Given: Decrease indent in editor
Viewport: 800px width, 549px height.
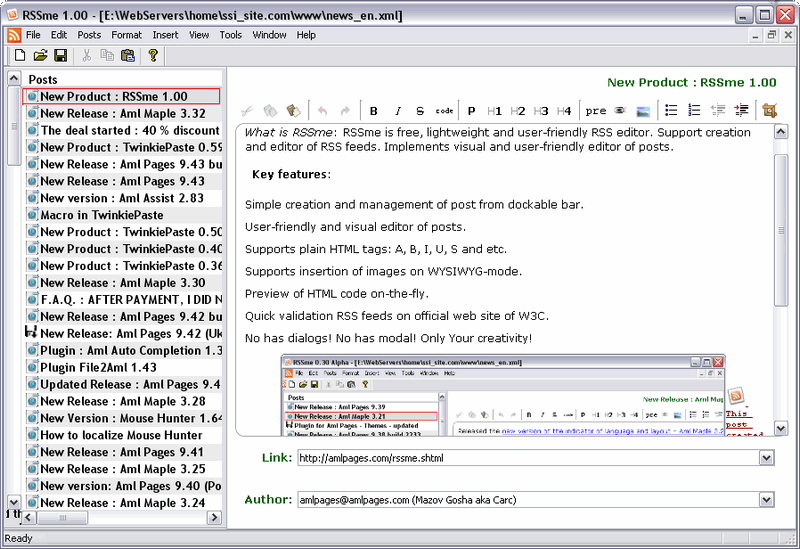Looking at the screenshot, I should point(718,110).
